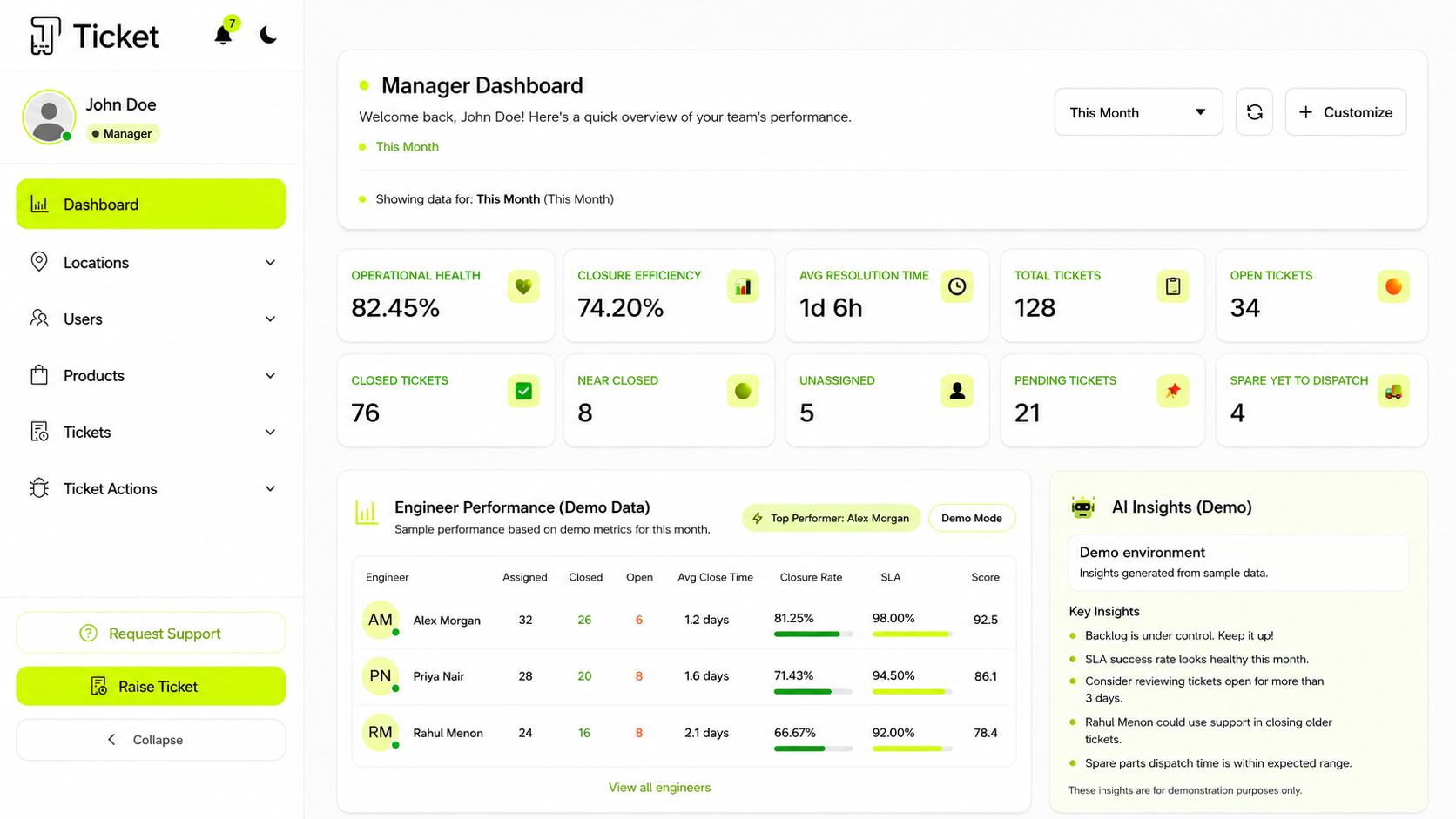Click the Total Tickets clipboard icon
Image resolution: width=1456 pixels, height=819 pixels.
click(1173, 286)
